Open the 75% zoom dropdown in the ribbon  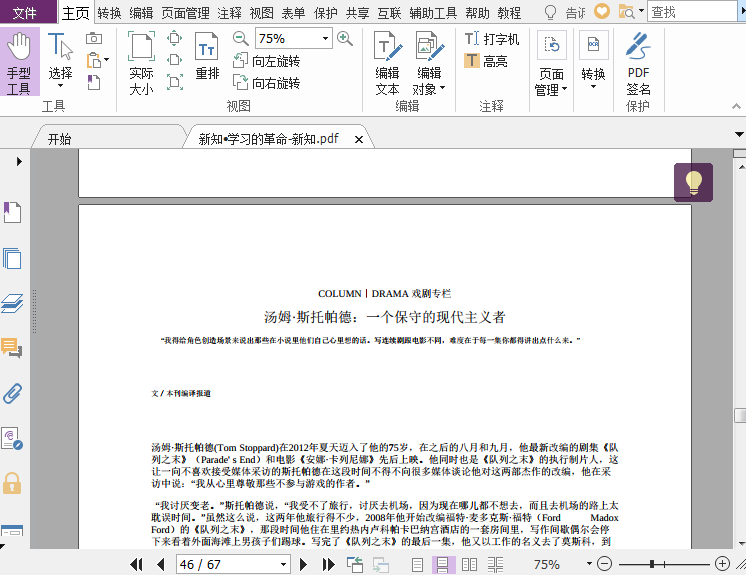[x=325, y=39]
